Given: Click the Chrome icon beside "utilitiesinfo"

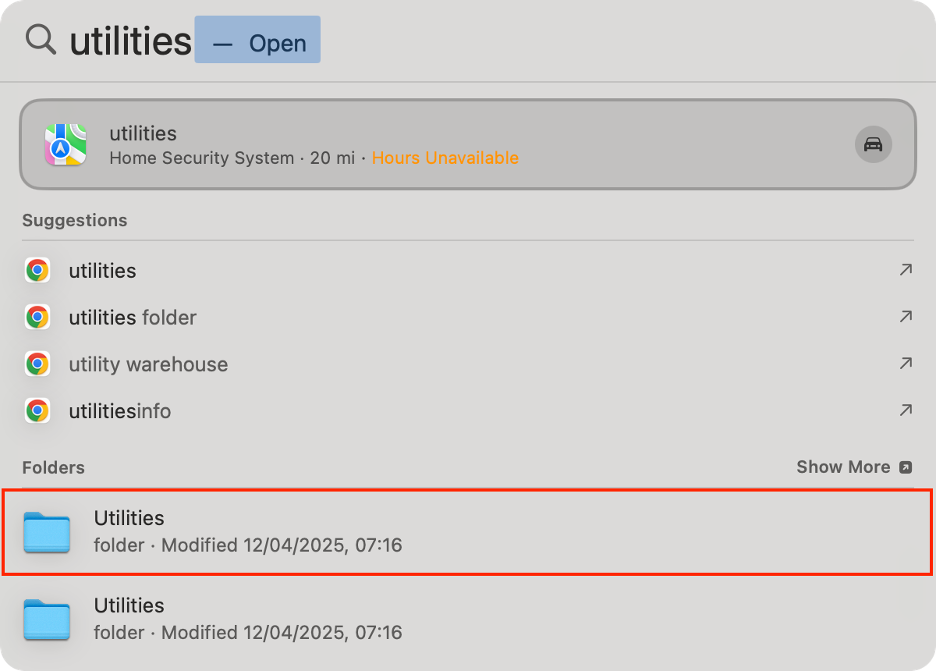Looking at the screenshot, I should click(x=37, y=411).
